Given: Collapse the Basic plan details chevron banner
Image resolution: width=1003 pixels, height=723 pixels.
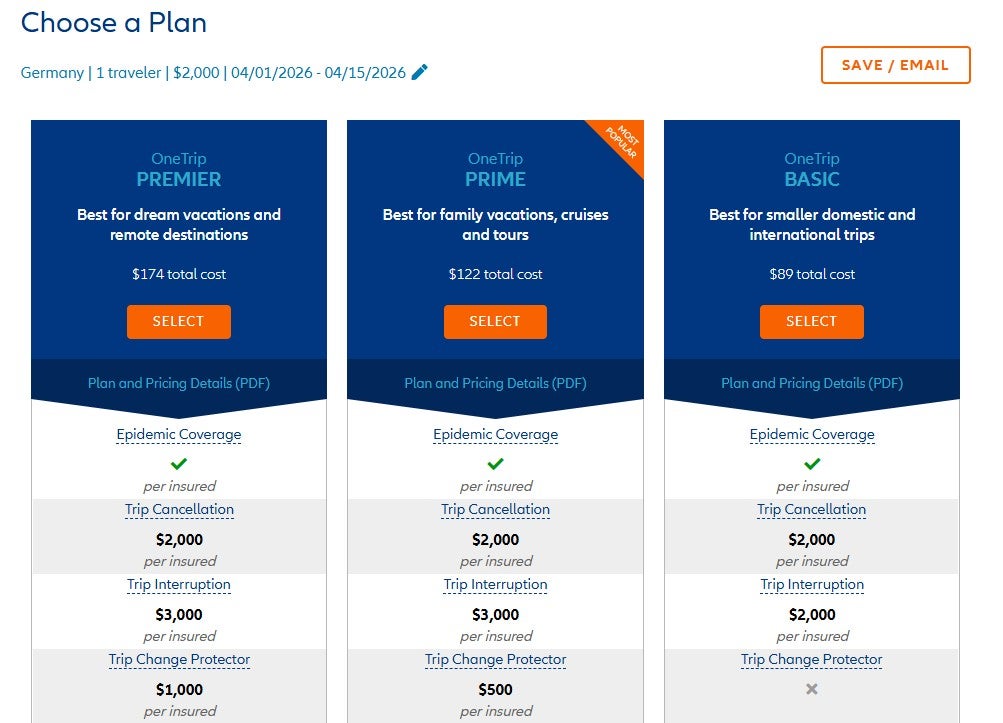Looking at the screenshot, I should [811, 398].
